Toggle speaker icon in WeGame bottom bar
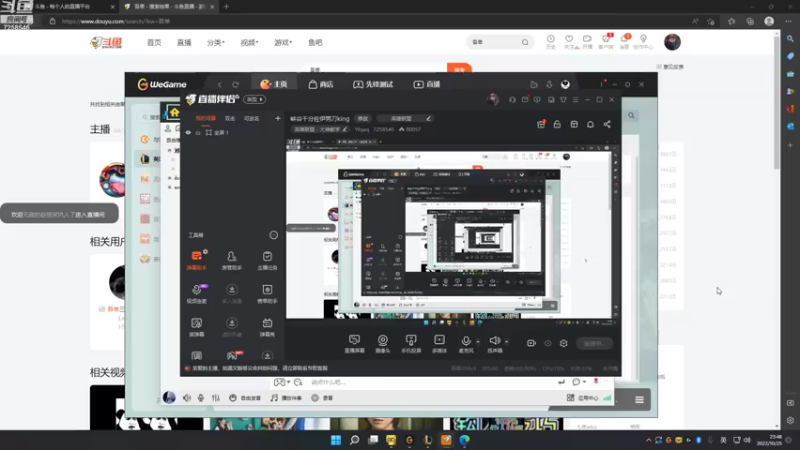The image size is (800, 450). [187, 398]
